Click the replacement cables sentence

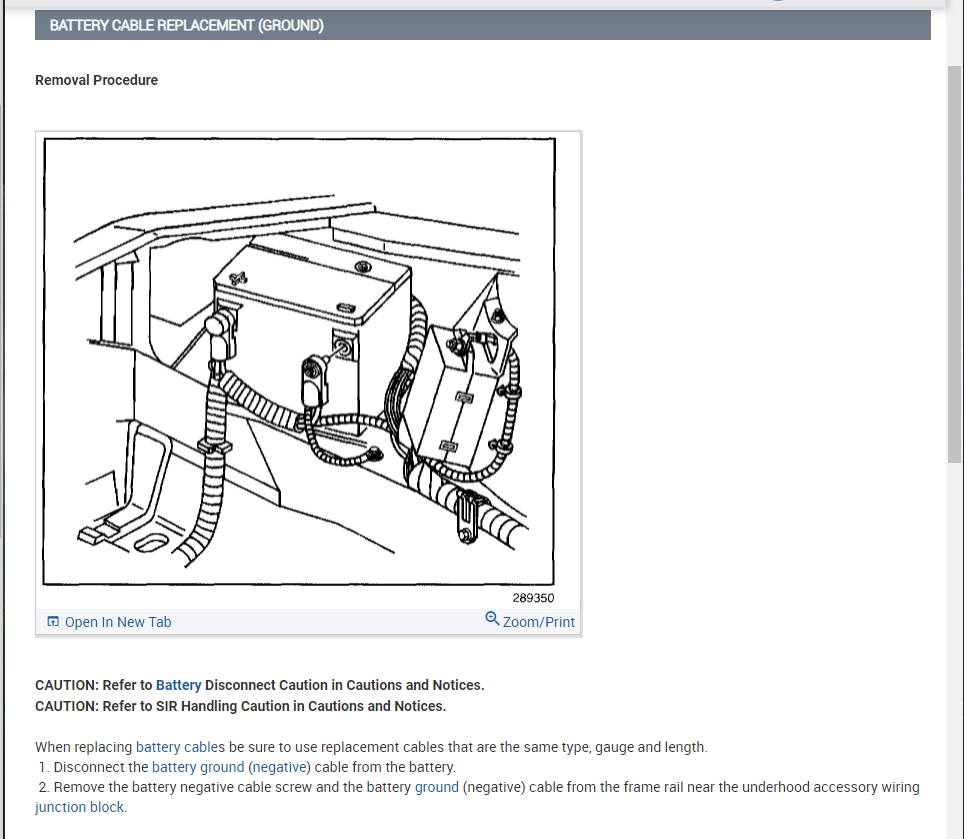[x=371, y=747]
